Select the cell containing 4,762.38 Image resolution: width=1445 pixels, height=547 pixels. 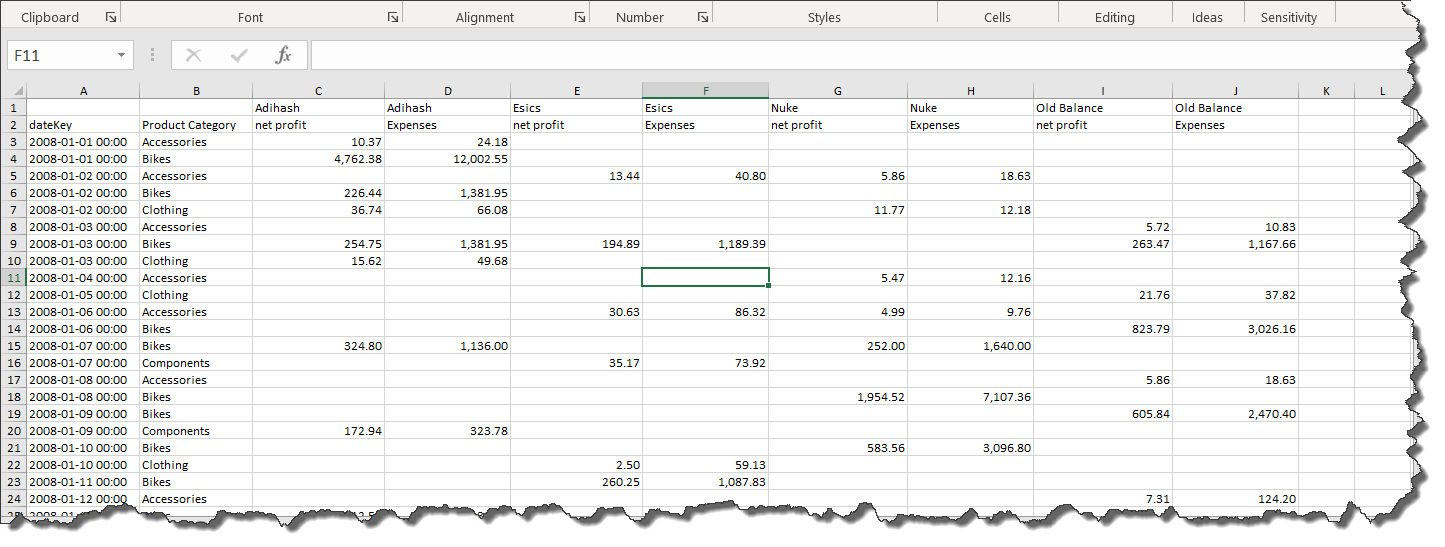[318, 159]
